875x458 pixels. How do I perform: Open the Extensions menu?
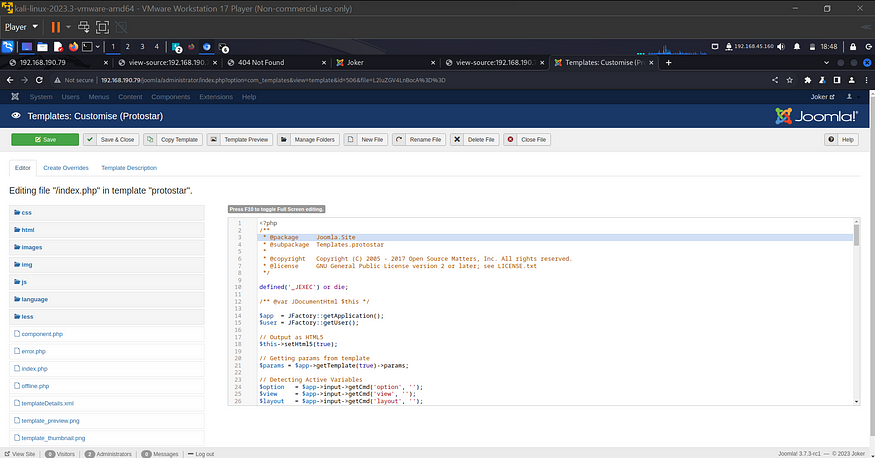coord(216,97)
